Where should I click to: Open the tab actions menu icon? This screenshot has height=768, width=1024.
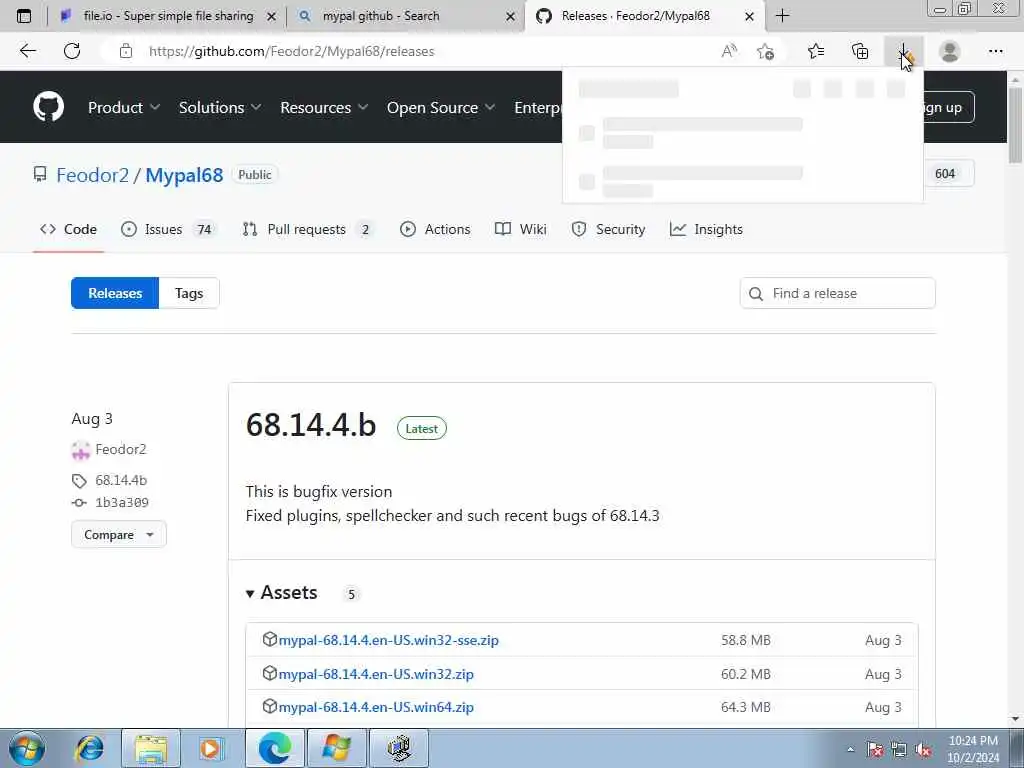pos(24,16)
